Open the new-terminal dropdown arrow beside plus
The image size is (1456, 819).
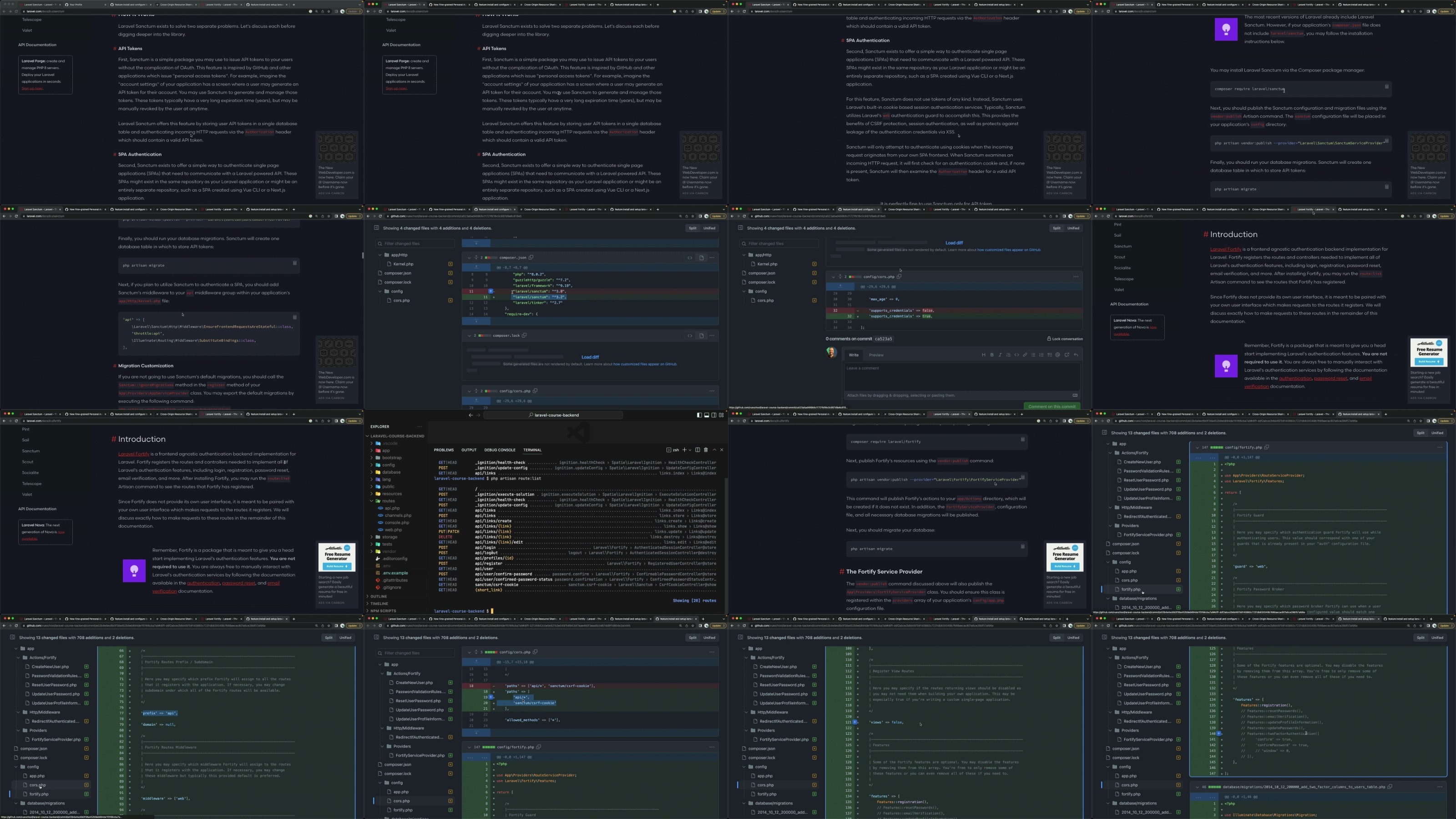point(690,450)
